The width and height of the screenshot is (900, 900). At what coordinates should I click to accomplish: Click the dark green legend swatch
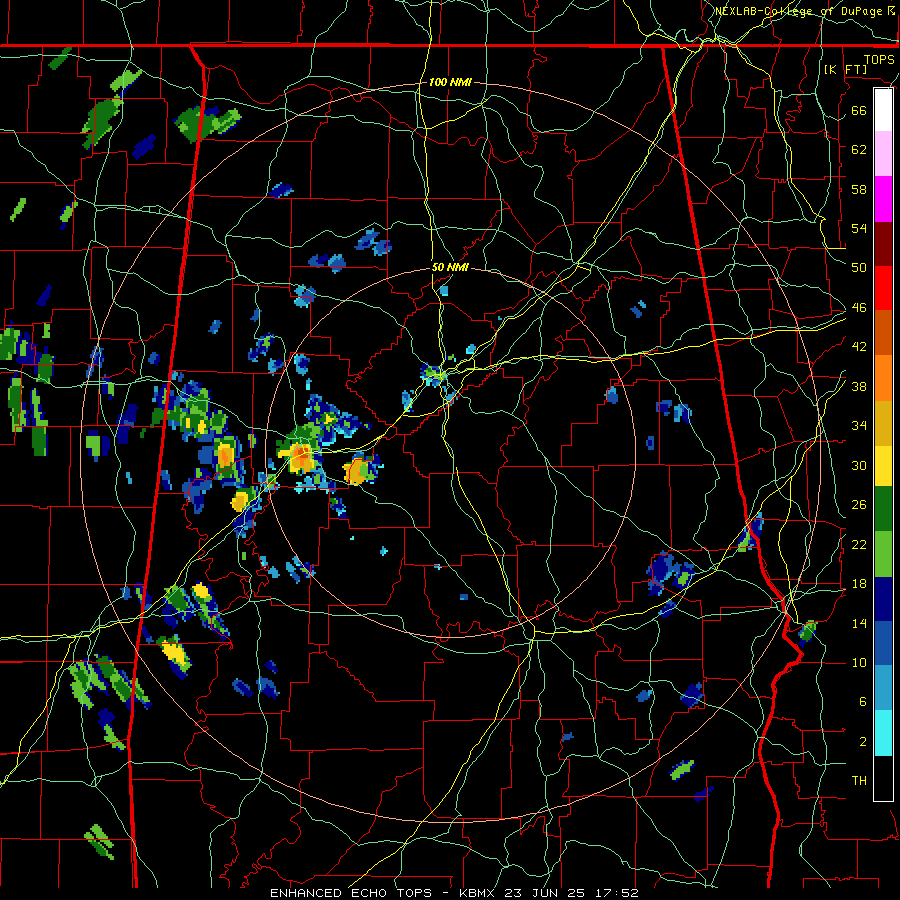(x=883, y=509)
